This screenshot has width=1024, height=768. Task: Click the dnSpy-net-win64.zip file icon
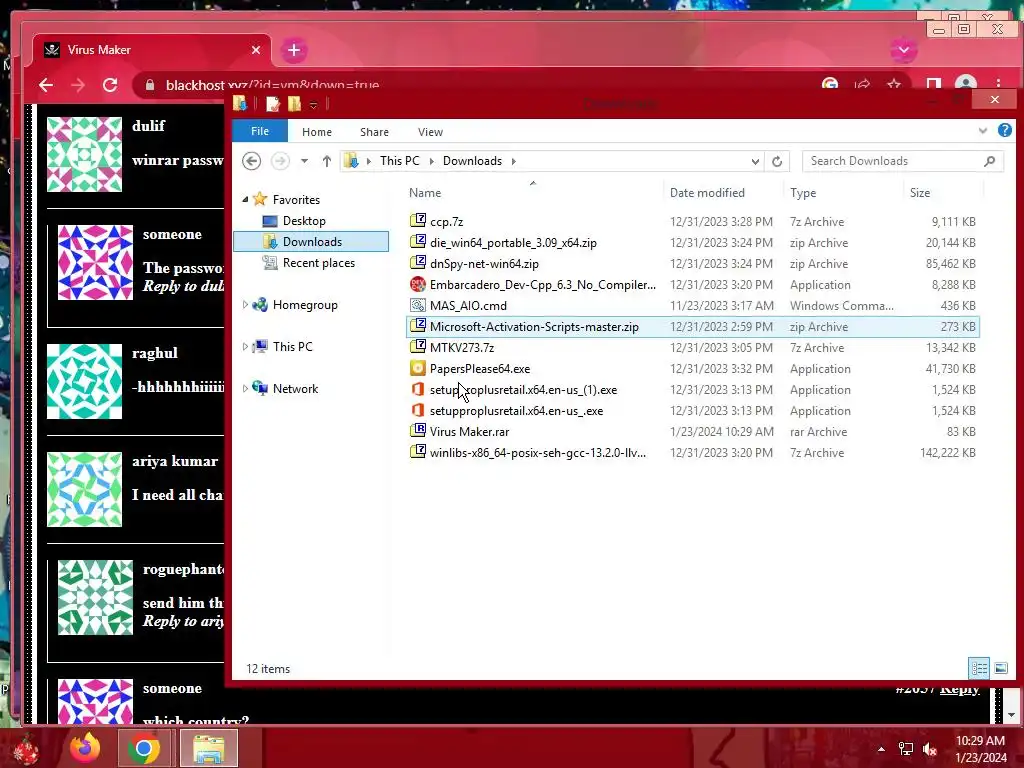click(x=418, y=263)
